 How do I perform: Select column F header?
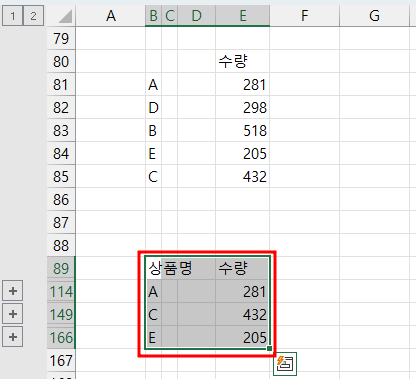click(305, 16)
